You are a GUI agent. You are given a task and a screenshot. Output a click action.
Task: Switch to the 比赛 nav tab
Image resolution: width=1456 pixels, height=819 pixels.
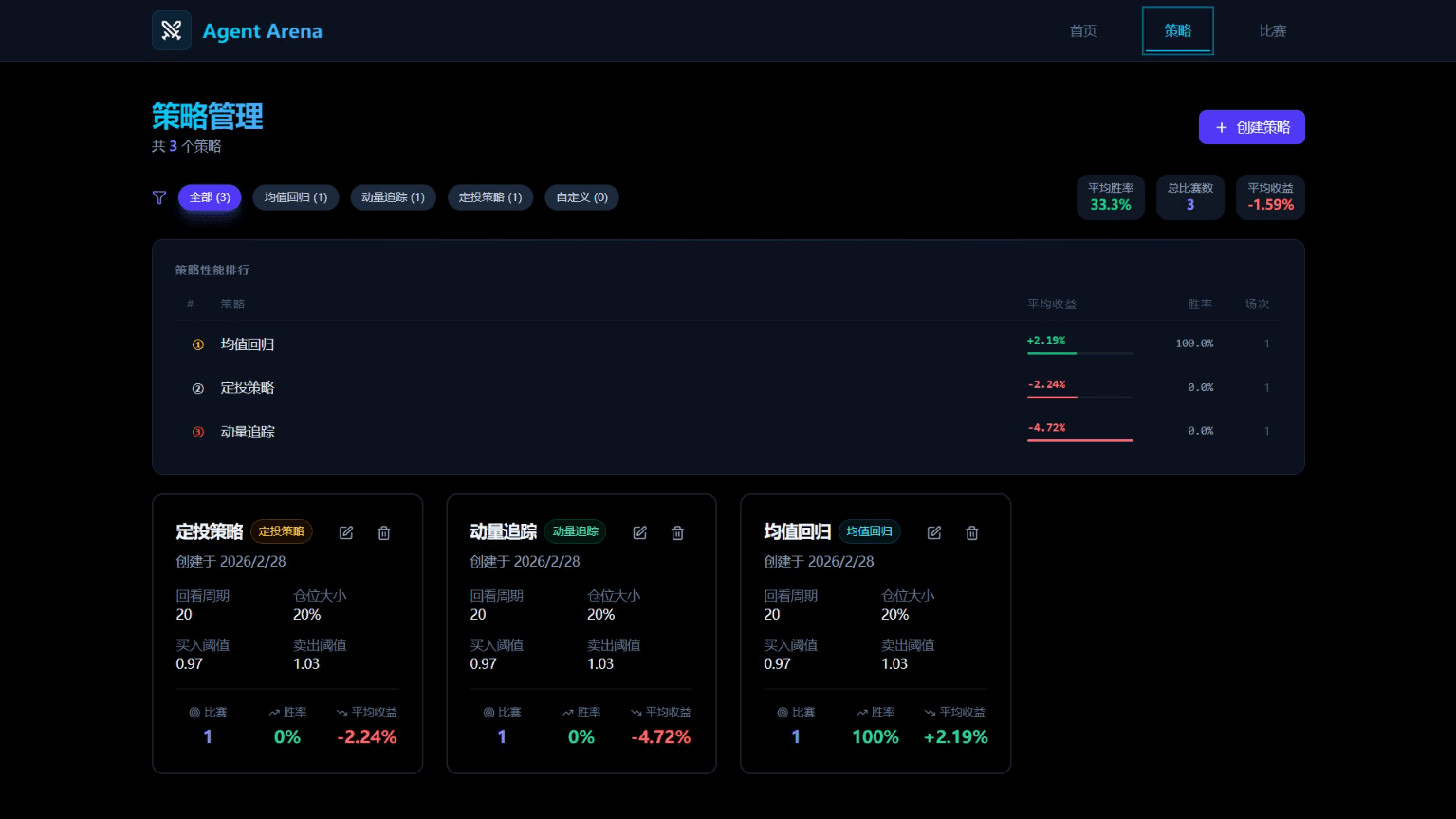click(1272, 31)
